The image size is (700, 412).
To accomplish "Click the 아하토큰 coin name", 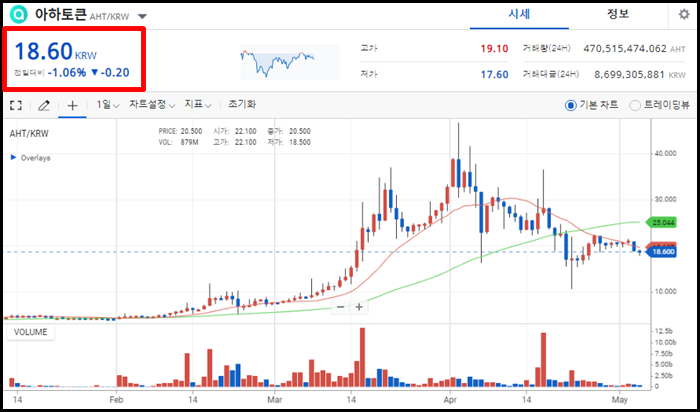I will [60, 15].
